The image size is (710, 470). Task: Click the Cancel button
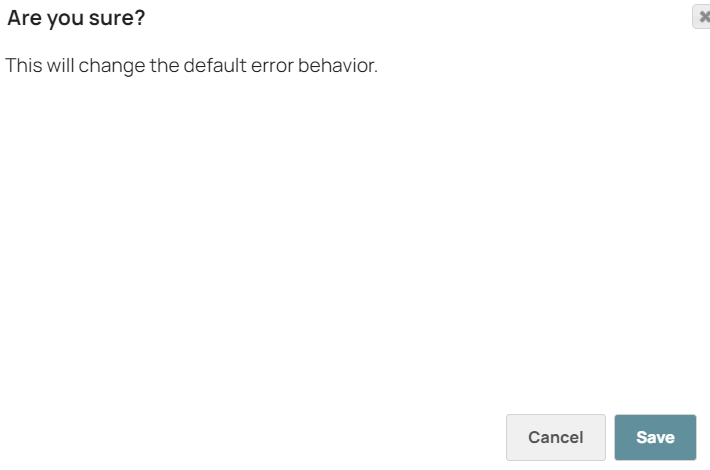(x=555, y=437)
